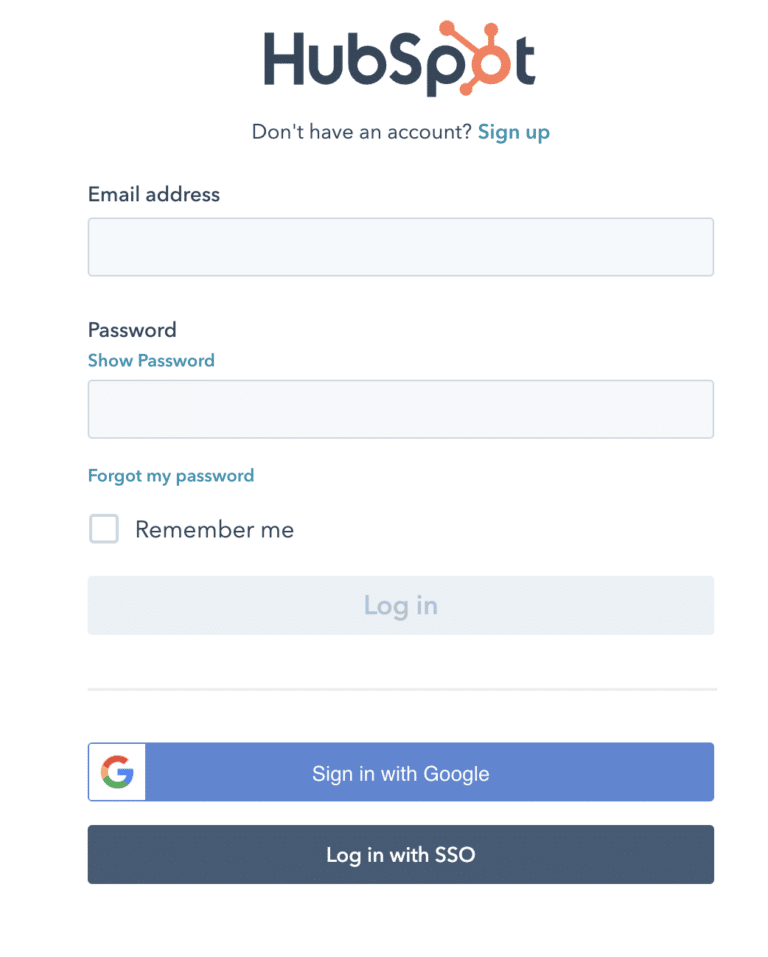This screenshot has height=957, width=768.
Task: Click Log in with SSO
Action: pos(400,854)
